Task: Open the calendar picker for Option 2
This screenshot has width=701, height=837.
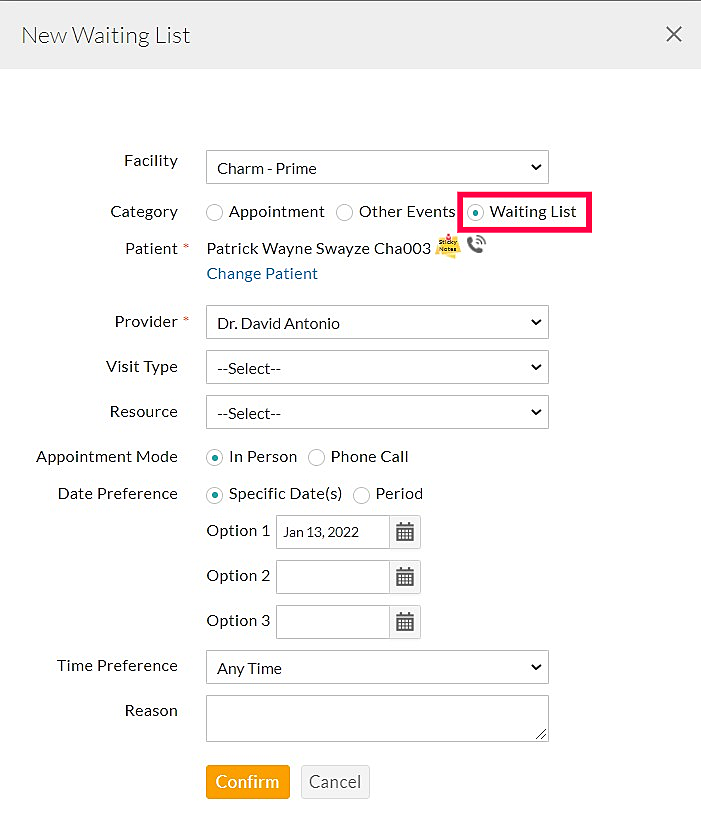Action: 404,576
